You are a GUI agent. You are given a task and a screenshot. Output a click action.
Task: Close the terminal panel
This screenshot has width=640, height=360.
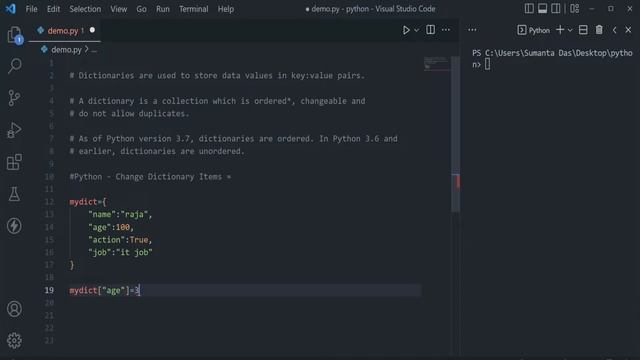click(x=628, y=30)
